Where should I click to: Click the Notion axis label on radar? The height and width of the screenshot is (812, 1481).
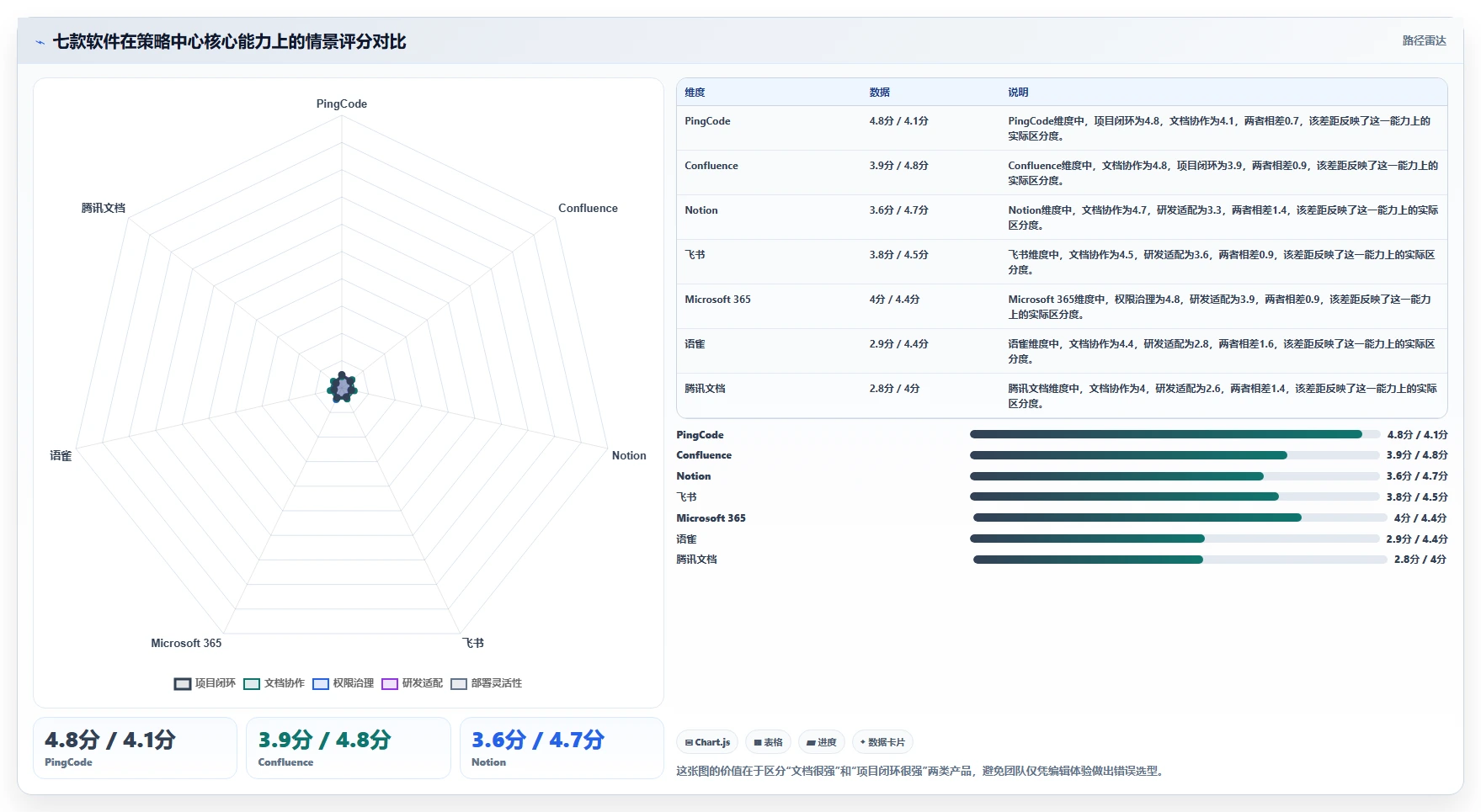629,455
